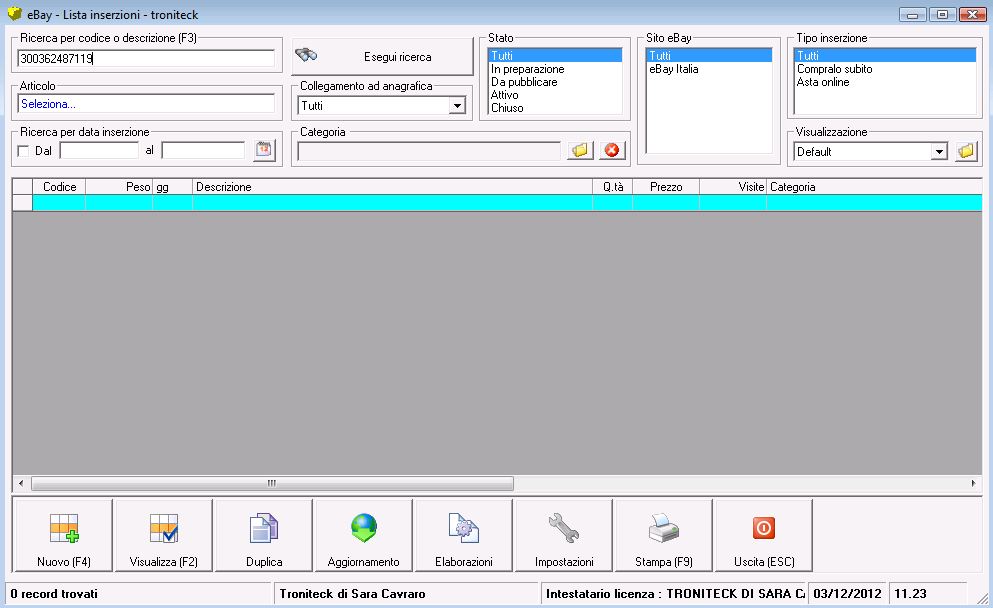Image resolution: width=993 pixels, height=608 pixels.
Task: Duplicate the listing with Duplica
Action: pyautogui.click(x=263, y=535)
